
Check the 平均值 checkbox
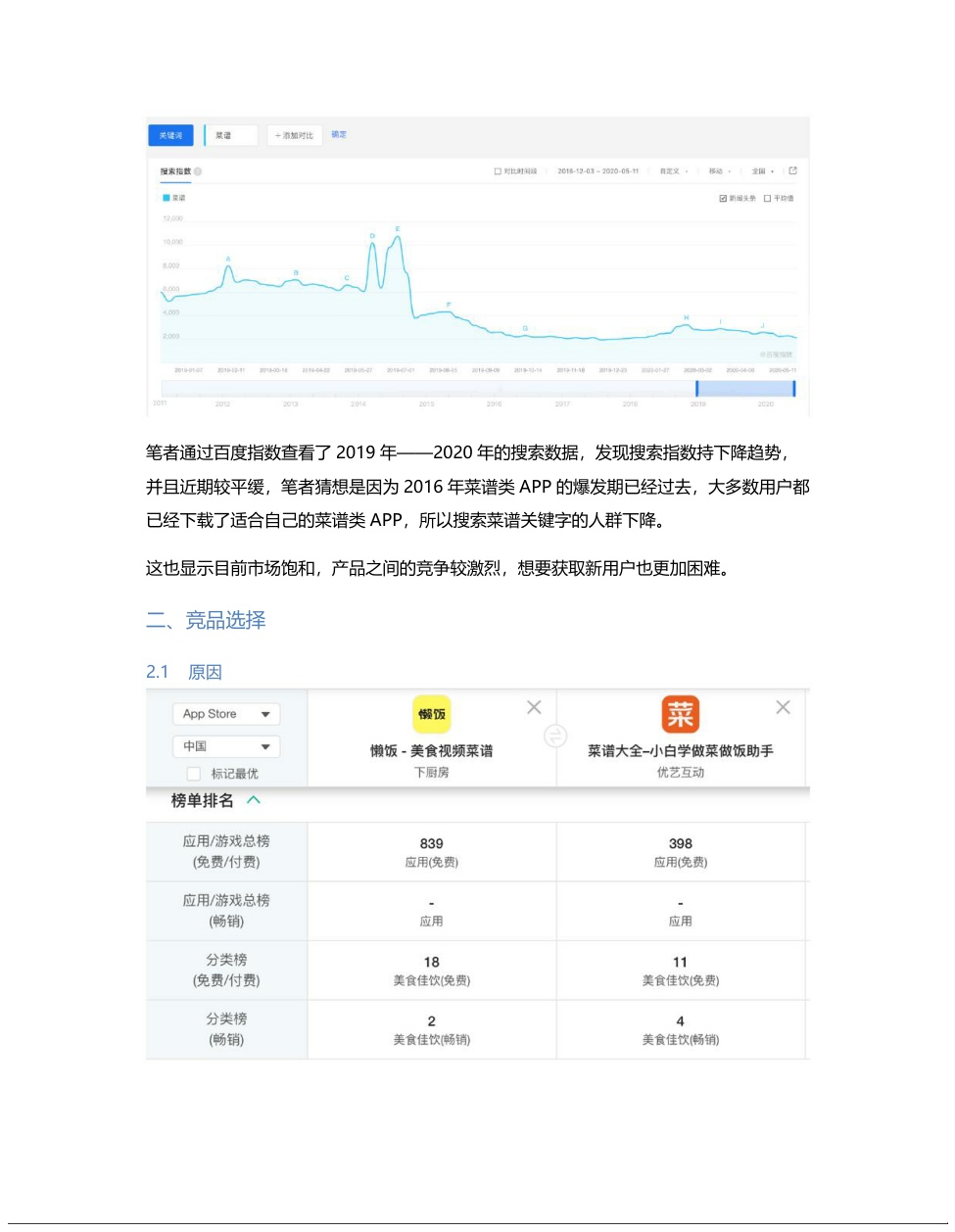click(x=767, y=199)
